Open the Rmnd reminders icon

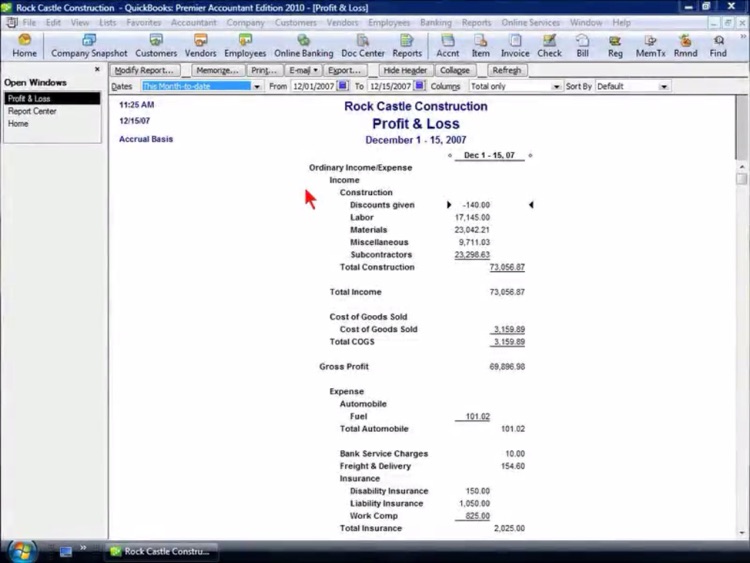point(685,46)
